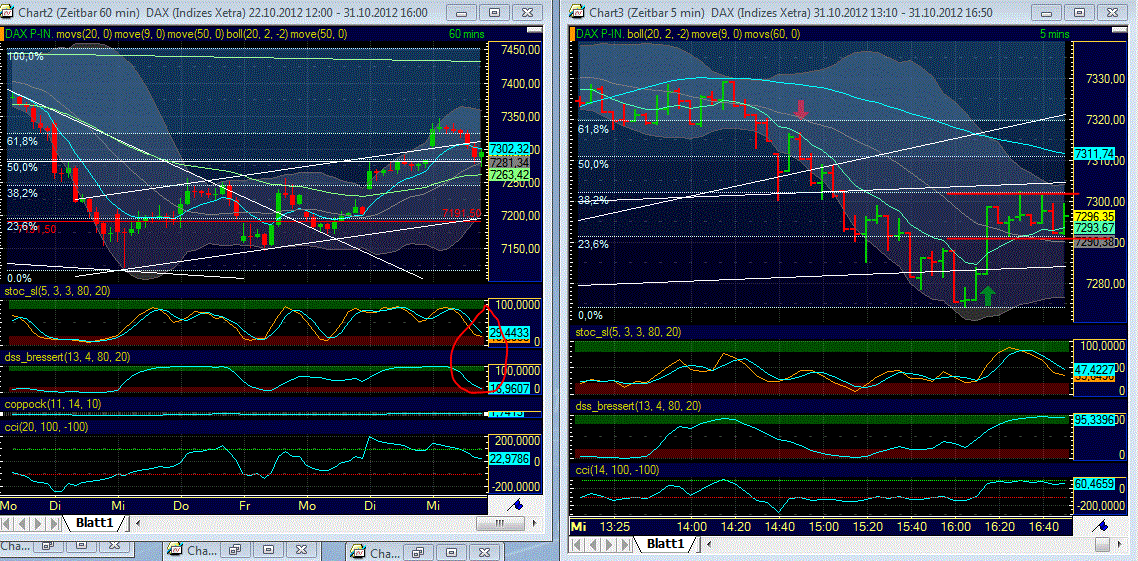Click the 95,3396 dss_bressert value tag
Screen dimensions: 1138x561
[x=1094, y=419]
